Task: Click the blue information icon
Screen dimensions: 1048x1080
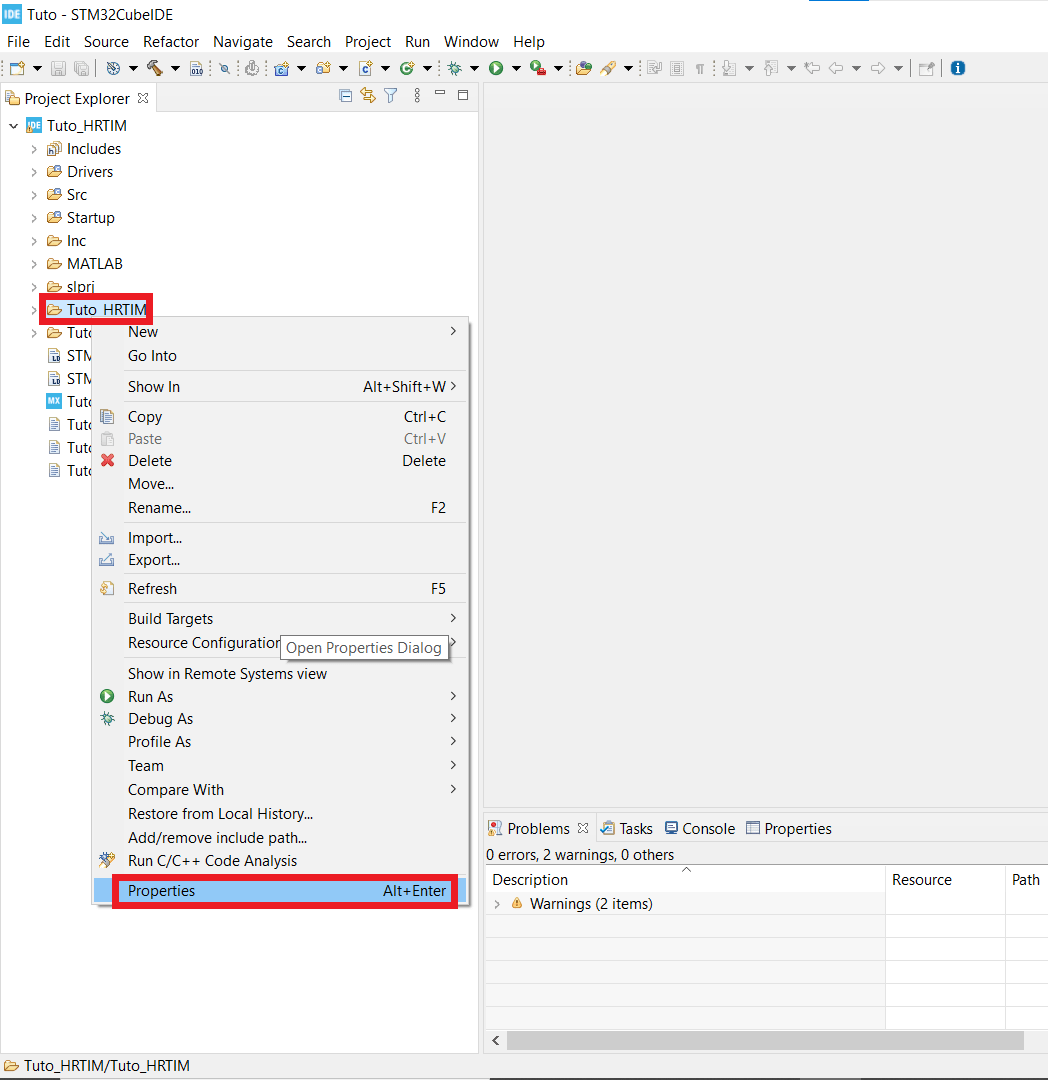Action: pos(958,68)
